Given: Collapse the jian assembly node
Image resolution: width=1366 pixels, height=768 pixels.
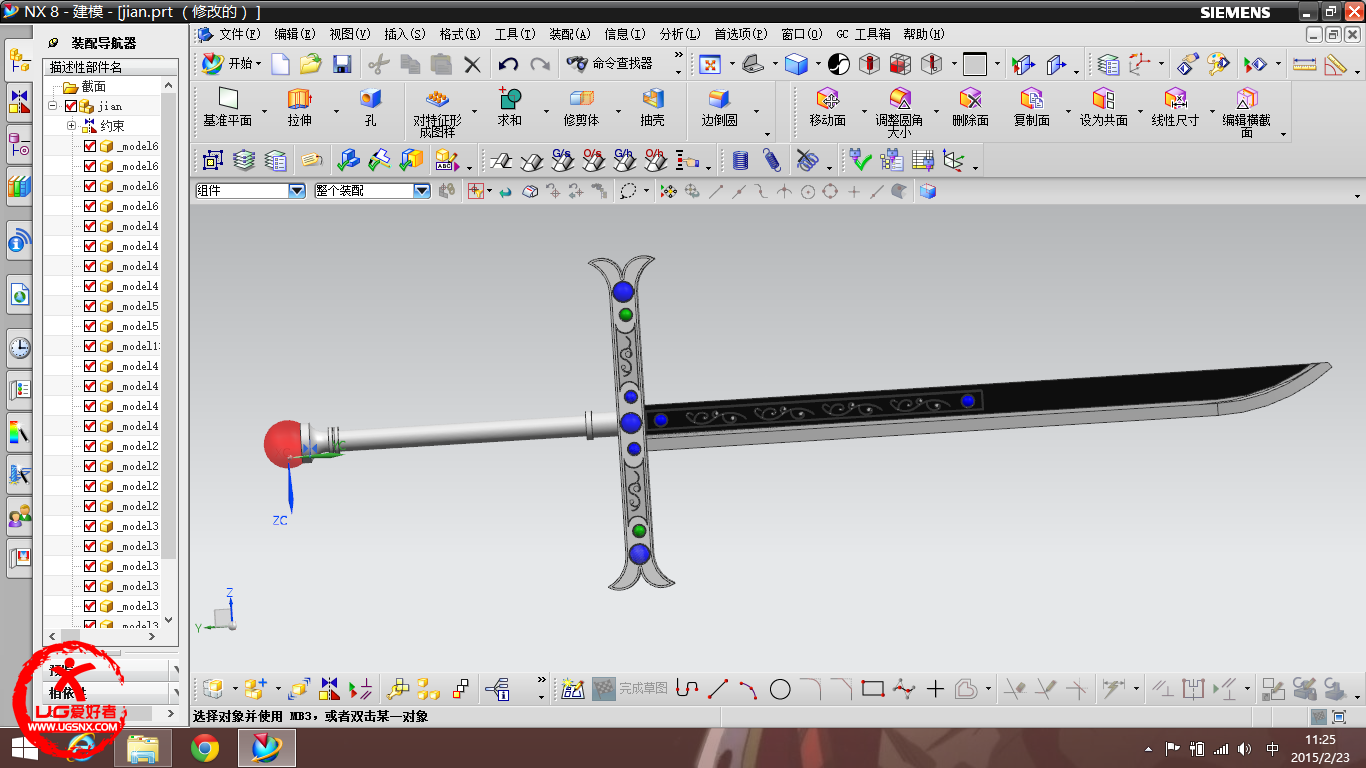Looking at the screenshot, I should (x=52, y=106).
